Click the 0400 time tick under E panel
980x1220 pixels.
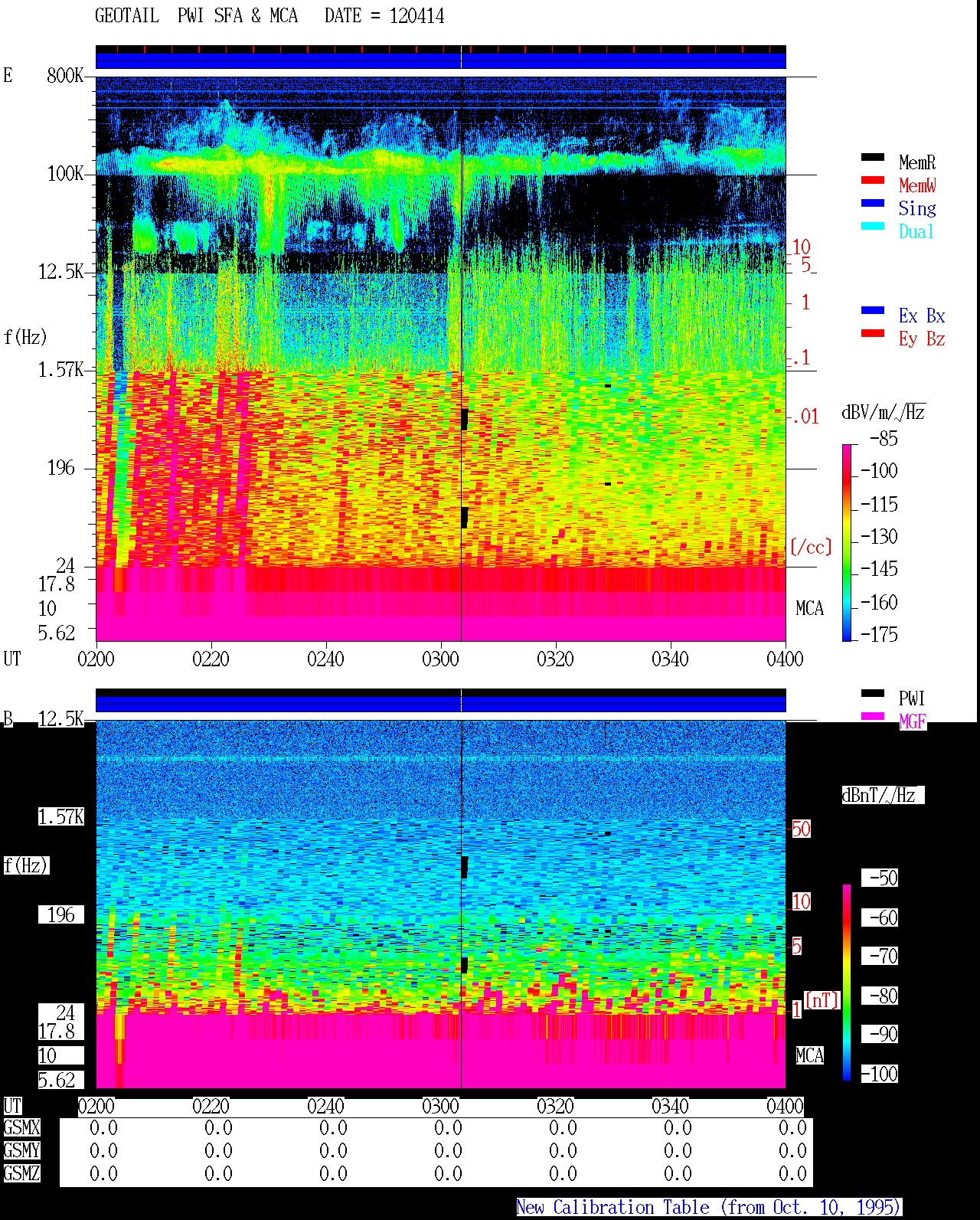click(785, 659)
